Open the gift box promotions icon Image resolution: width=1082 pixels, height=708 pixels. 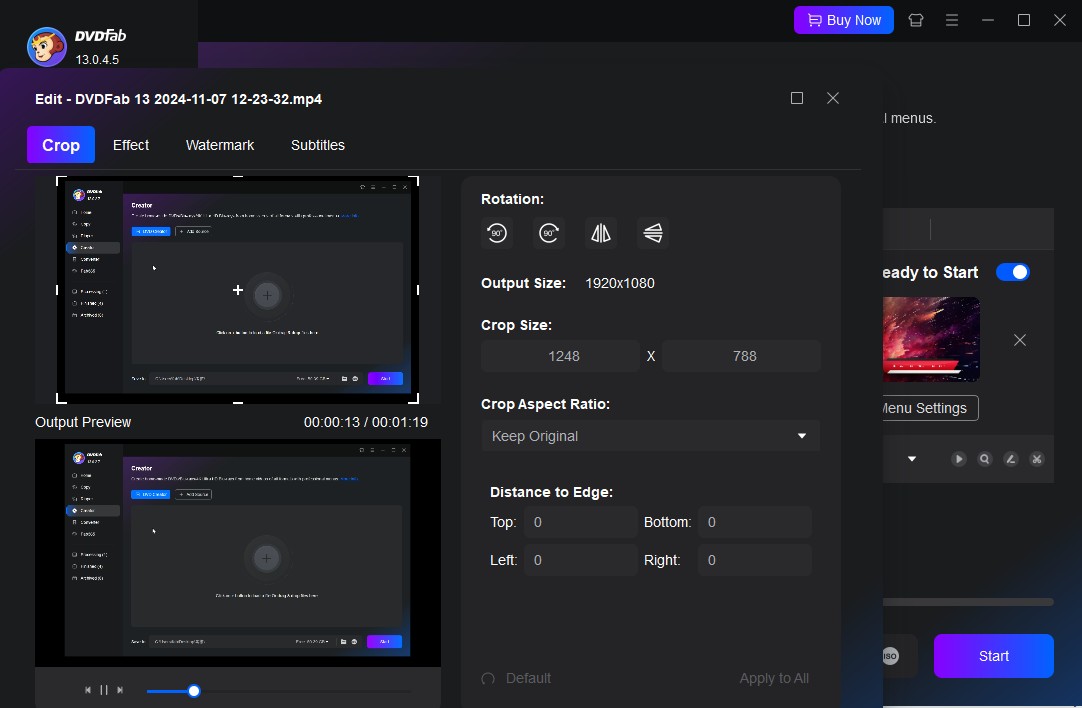click(x=915, y=20)
